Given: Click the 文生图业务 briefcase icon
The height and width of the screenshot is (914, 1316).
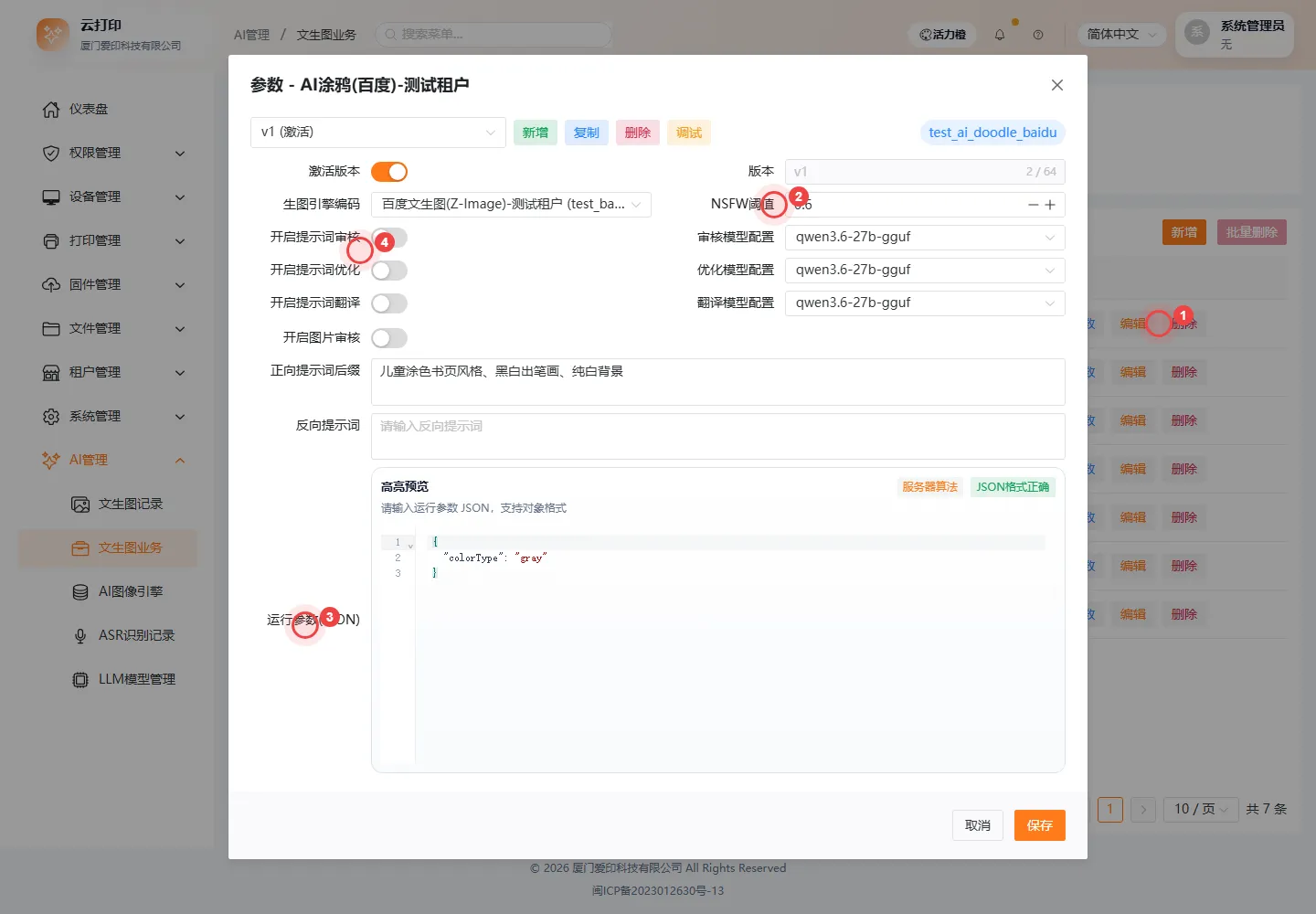Looking at the screenshot, I should coord(80,547).
